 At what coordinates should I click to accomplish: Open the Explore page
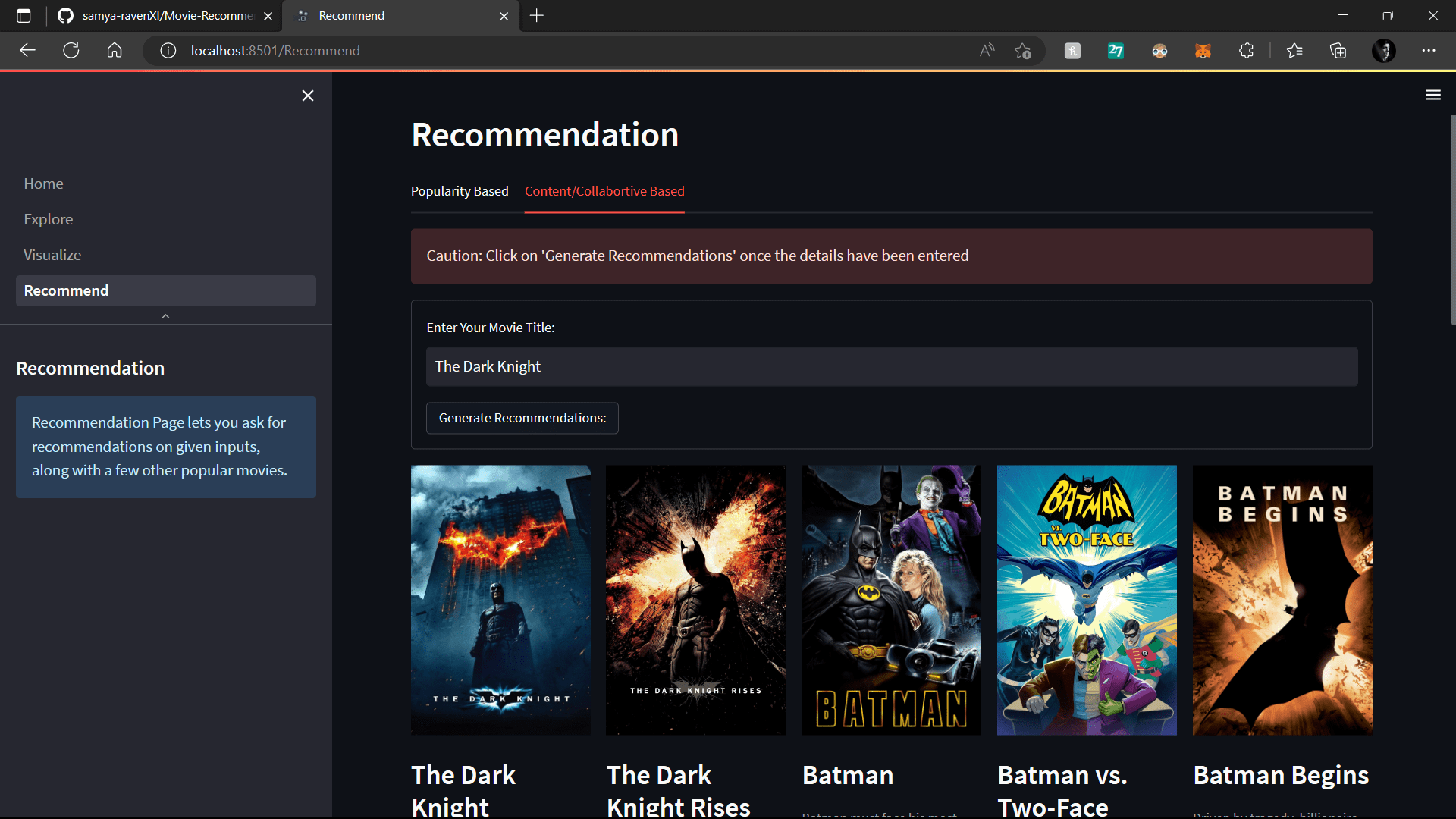coord(48,218)
